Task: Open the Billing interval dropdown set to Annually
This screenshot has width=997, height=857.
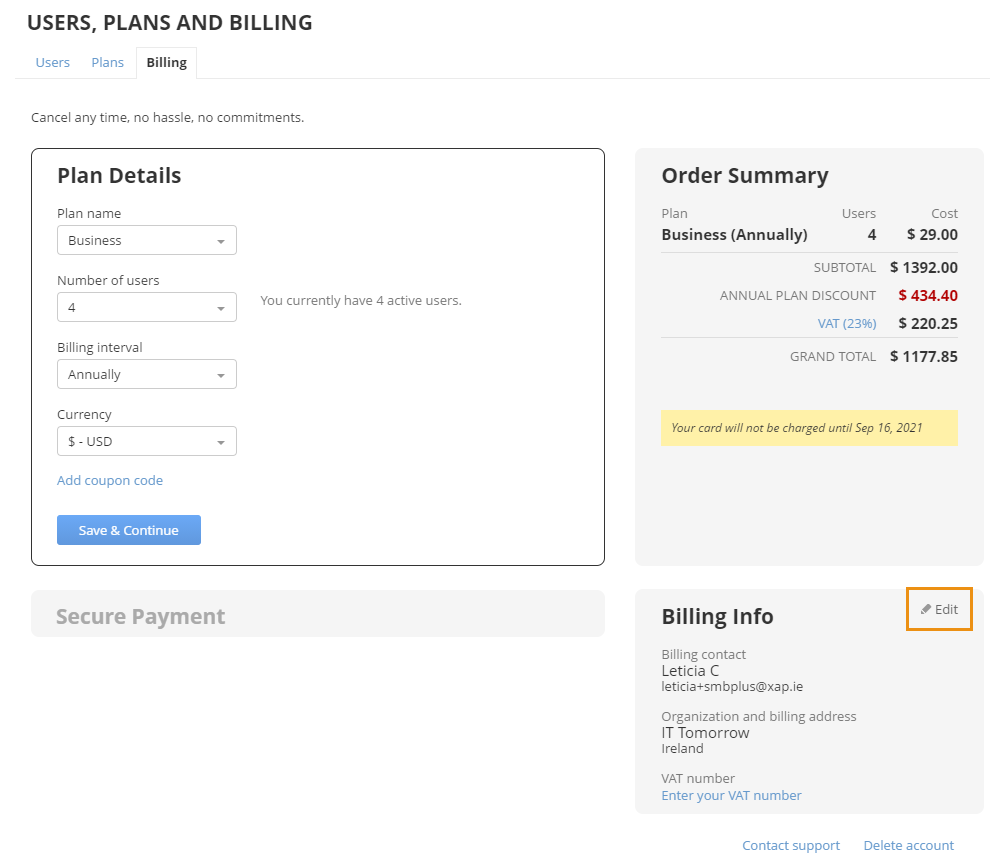Action: [146, 374]
